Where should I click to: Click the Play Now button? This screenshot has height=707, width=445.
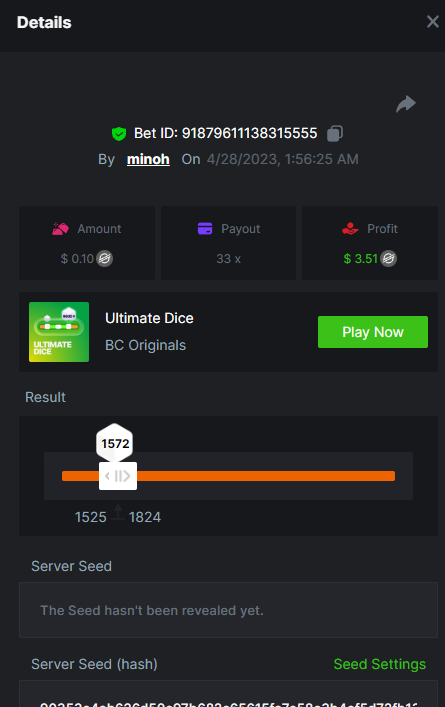click(373, 332)
